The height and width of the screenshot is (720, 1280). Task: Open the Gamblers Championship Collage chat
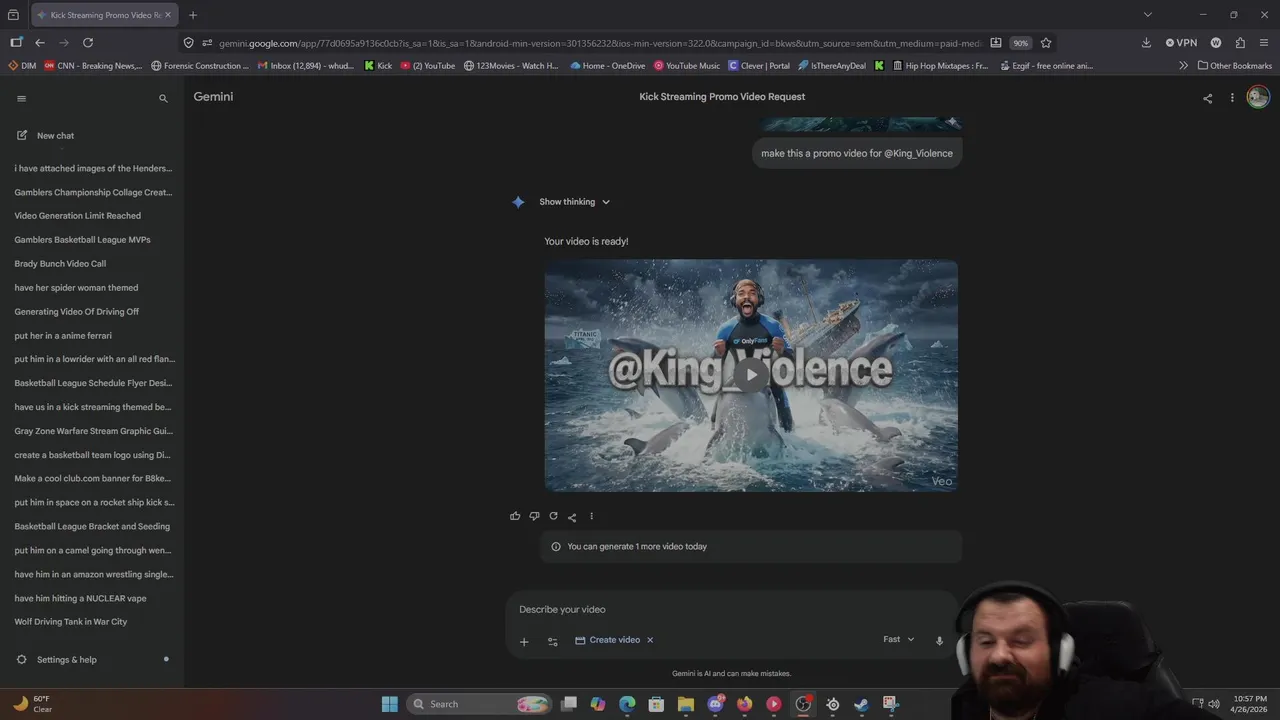pos(93,192)
